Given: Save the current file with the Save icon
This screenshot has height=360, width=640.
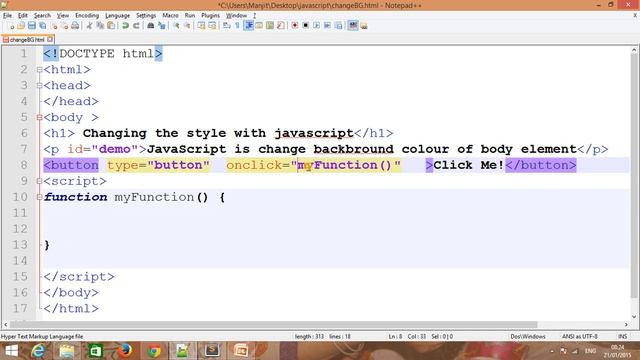Looking at the screenshot, I should pos(32,26).
